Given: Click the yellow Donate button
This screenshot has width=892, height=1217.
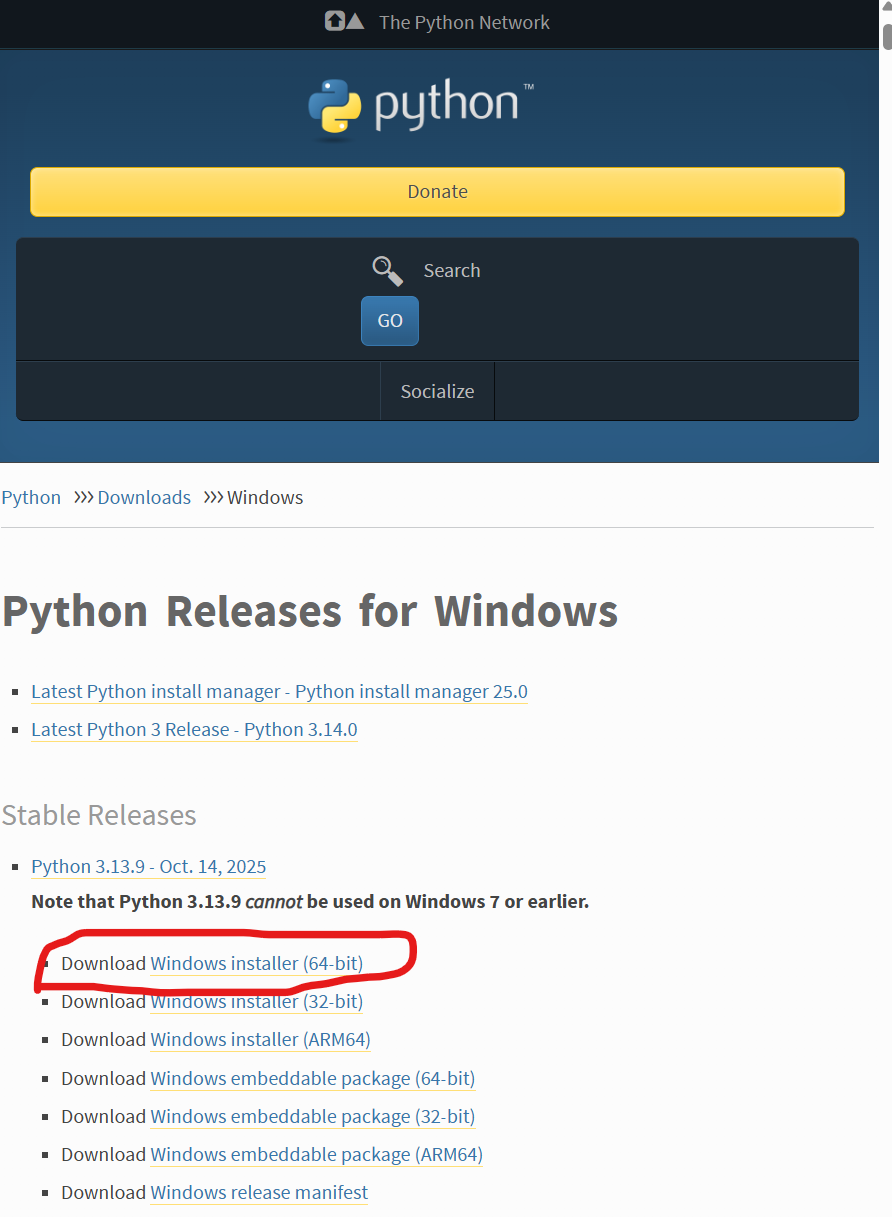Looking at the screenshot, I should click(437, 192).
